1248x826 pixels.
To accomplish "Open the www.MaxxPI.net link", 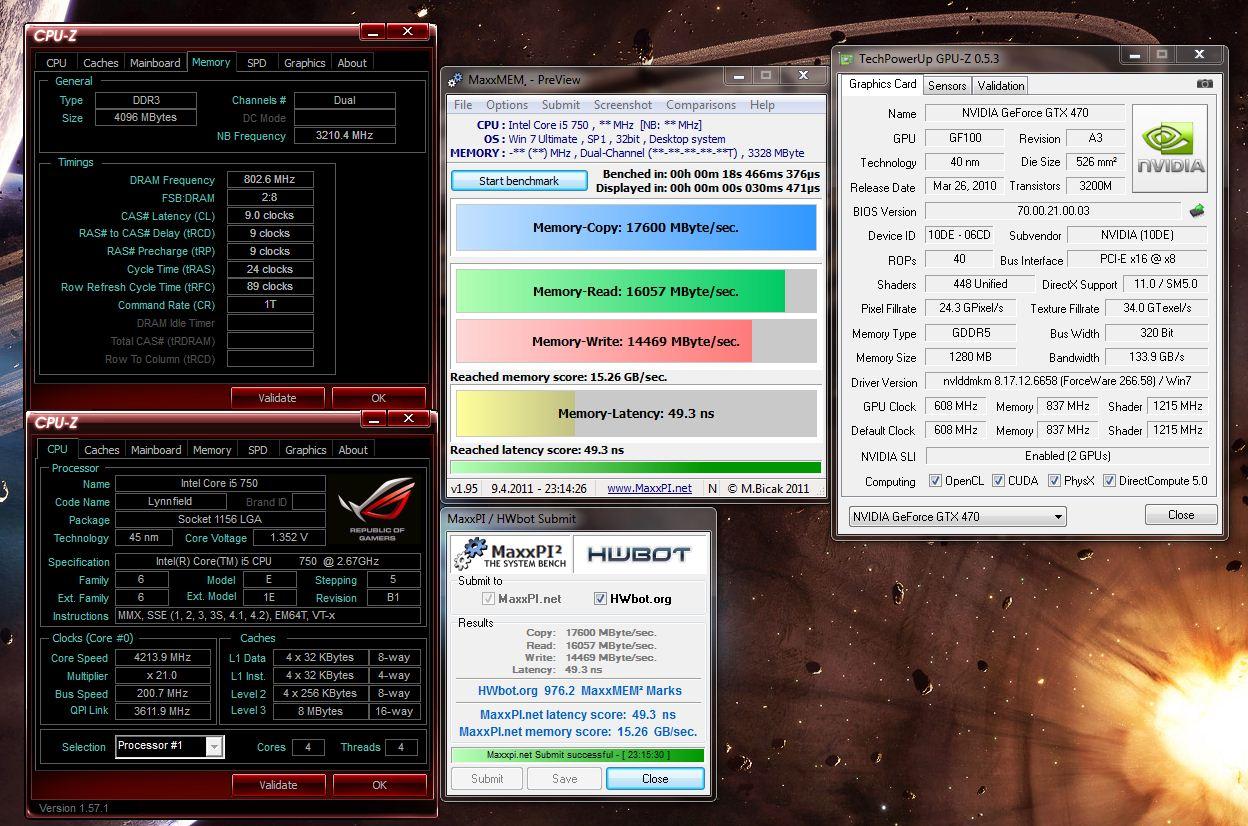I will coord(649,488).
